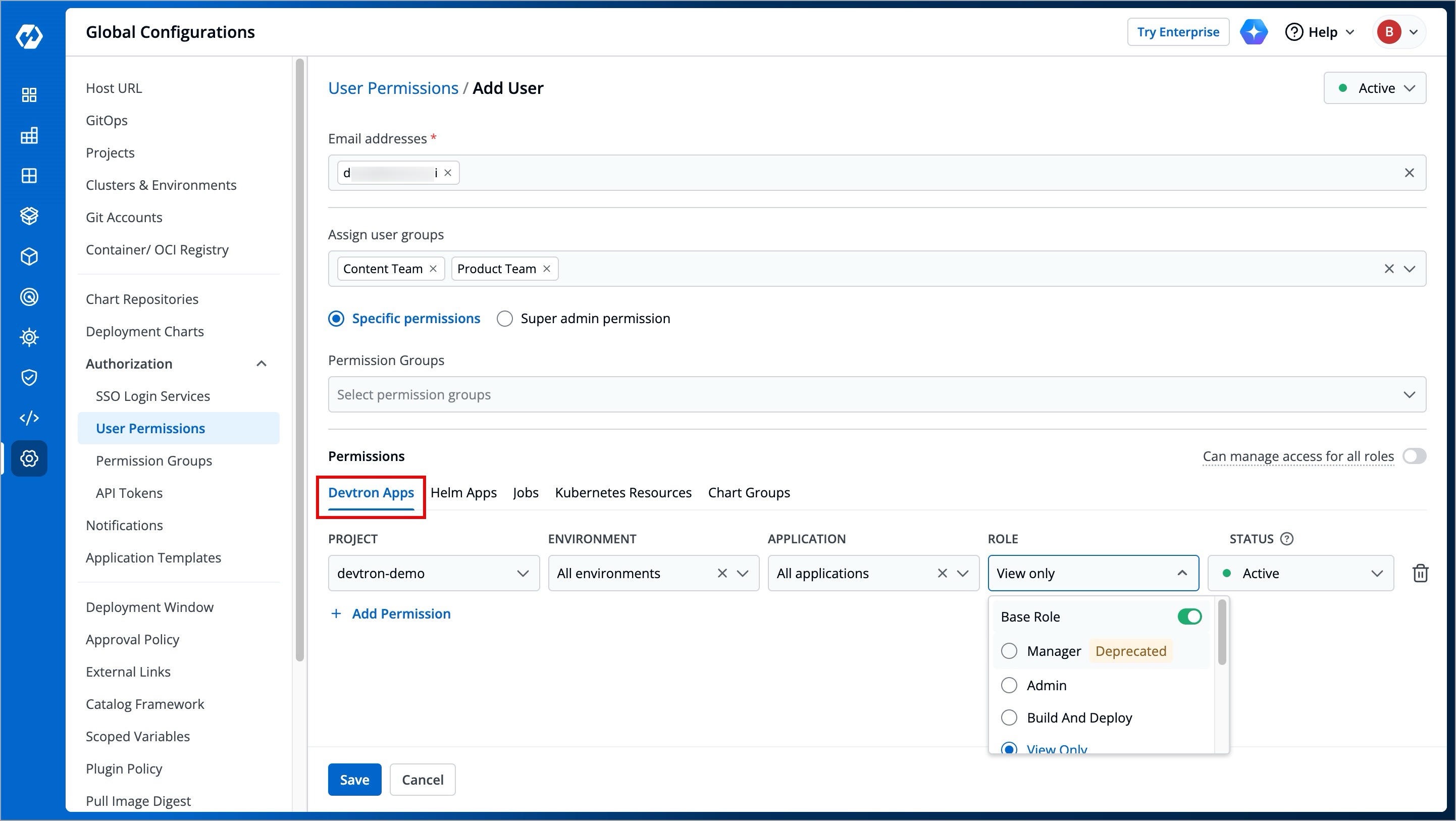Switch to the Helm Apps tab
The width and height of the screenshot is (1456, 821).
(x=463, y=492)
